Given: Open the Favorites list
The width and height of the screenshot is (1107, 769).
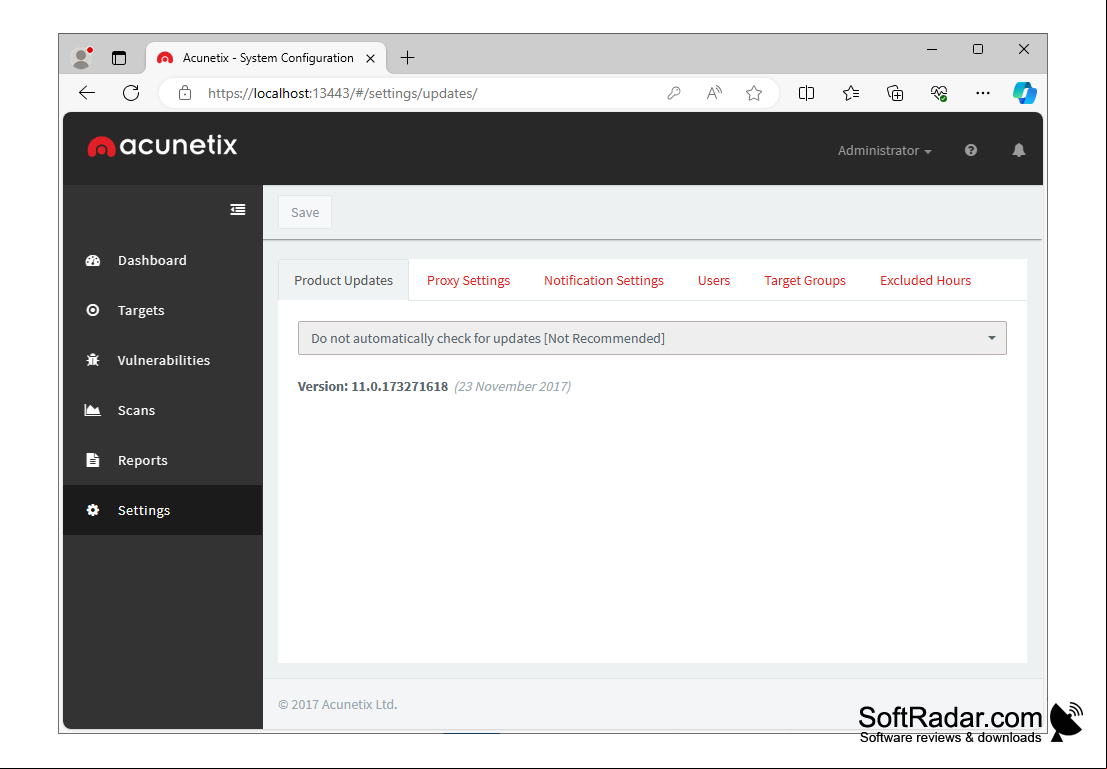Looking at the screenshot, I should click(851, 93).
